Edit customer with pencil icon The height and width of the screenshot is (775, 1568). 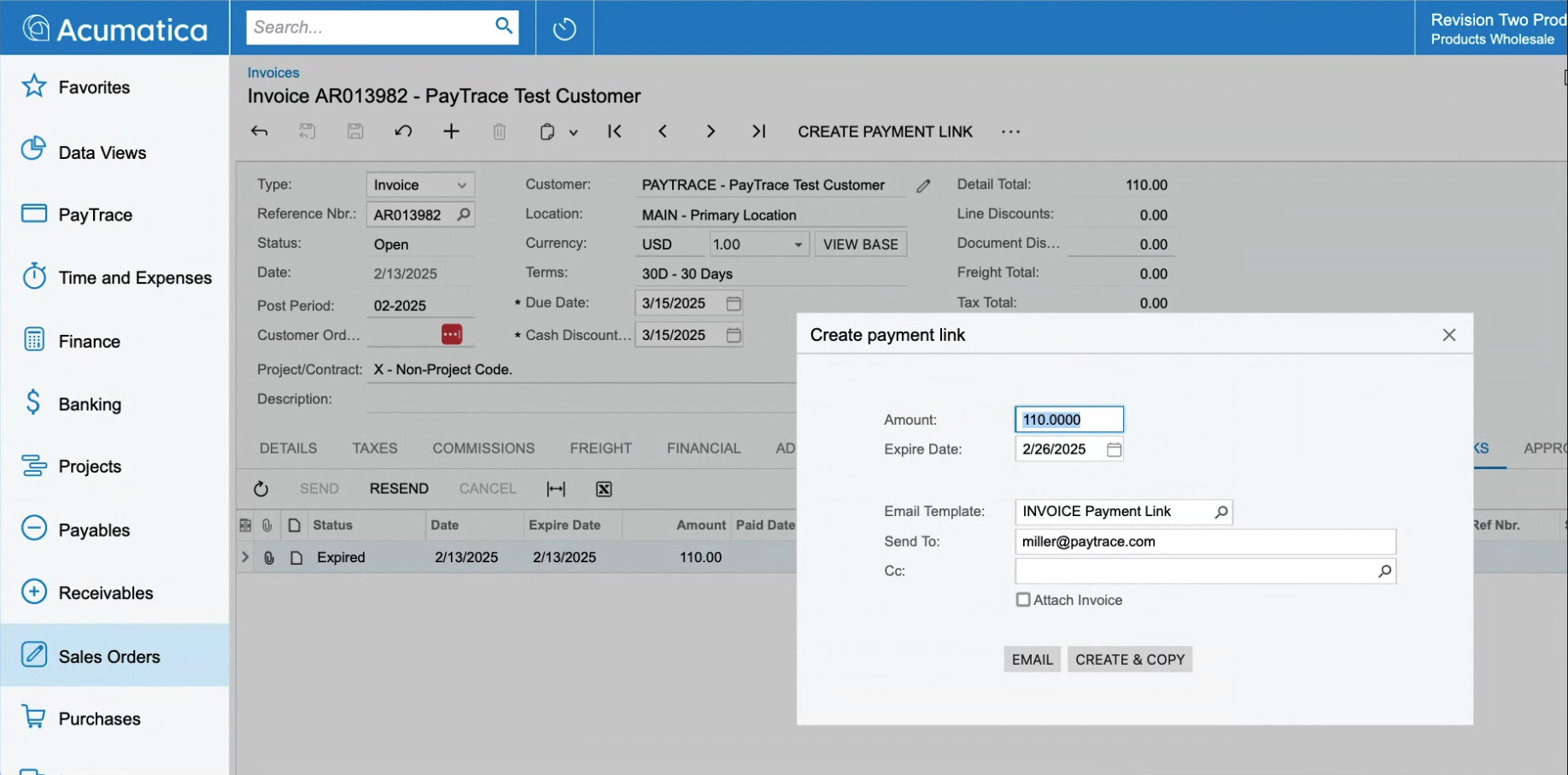pos(923,185)
